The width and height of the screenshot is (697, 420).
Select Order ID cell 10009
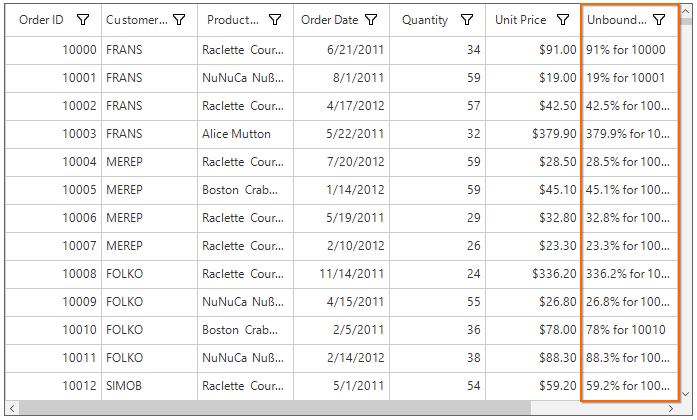[x=53, y=302]
